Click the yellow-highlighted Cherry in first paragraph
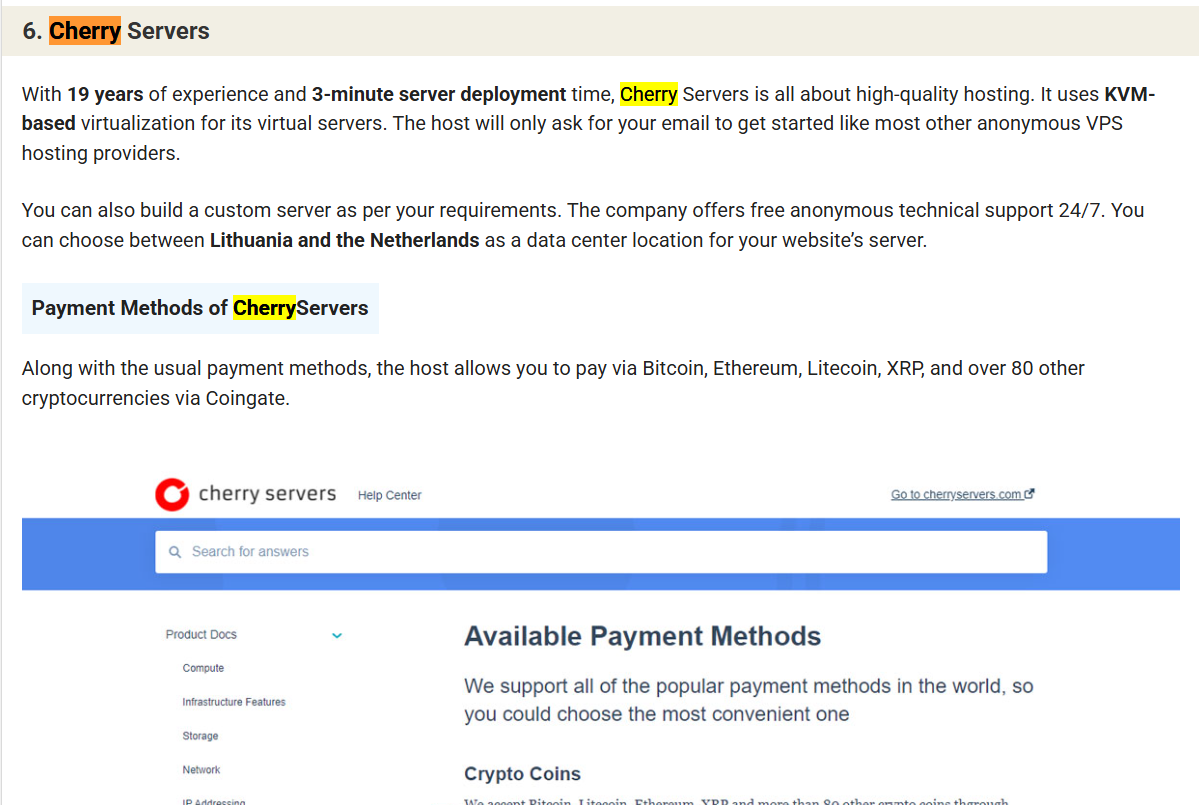 [x=648, y=95]
